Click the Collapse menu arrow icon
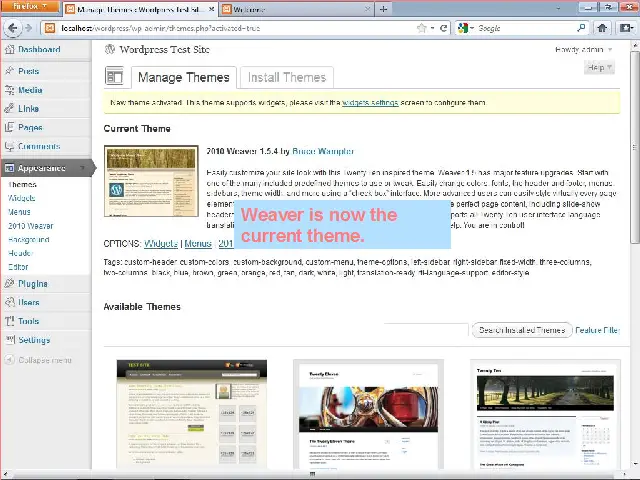Screen dimensions: 640x480 point(9,360)
